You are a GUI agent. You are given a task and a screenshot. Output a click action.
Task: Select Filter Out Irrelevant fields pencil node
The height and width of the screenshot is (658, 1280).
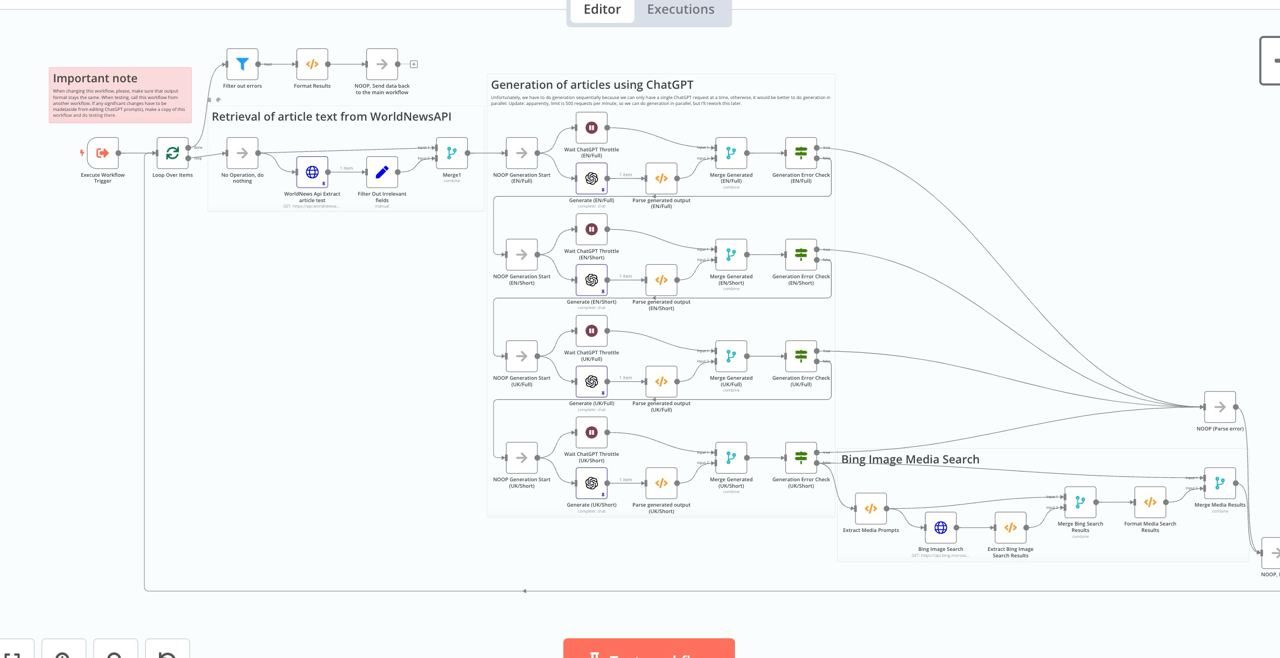coord(382,172)
